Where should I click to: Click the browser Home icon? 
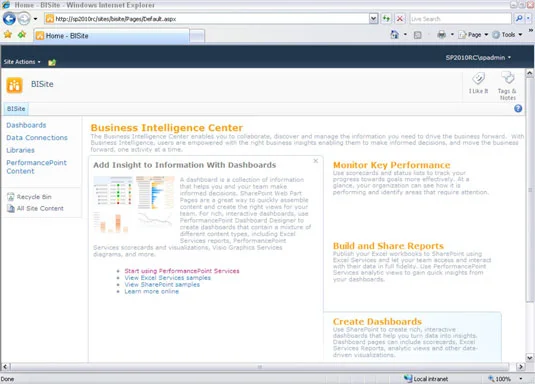pos(394,34)
